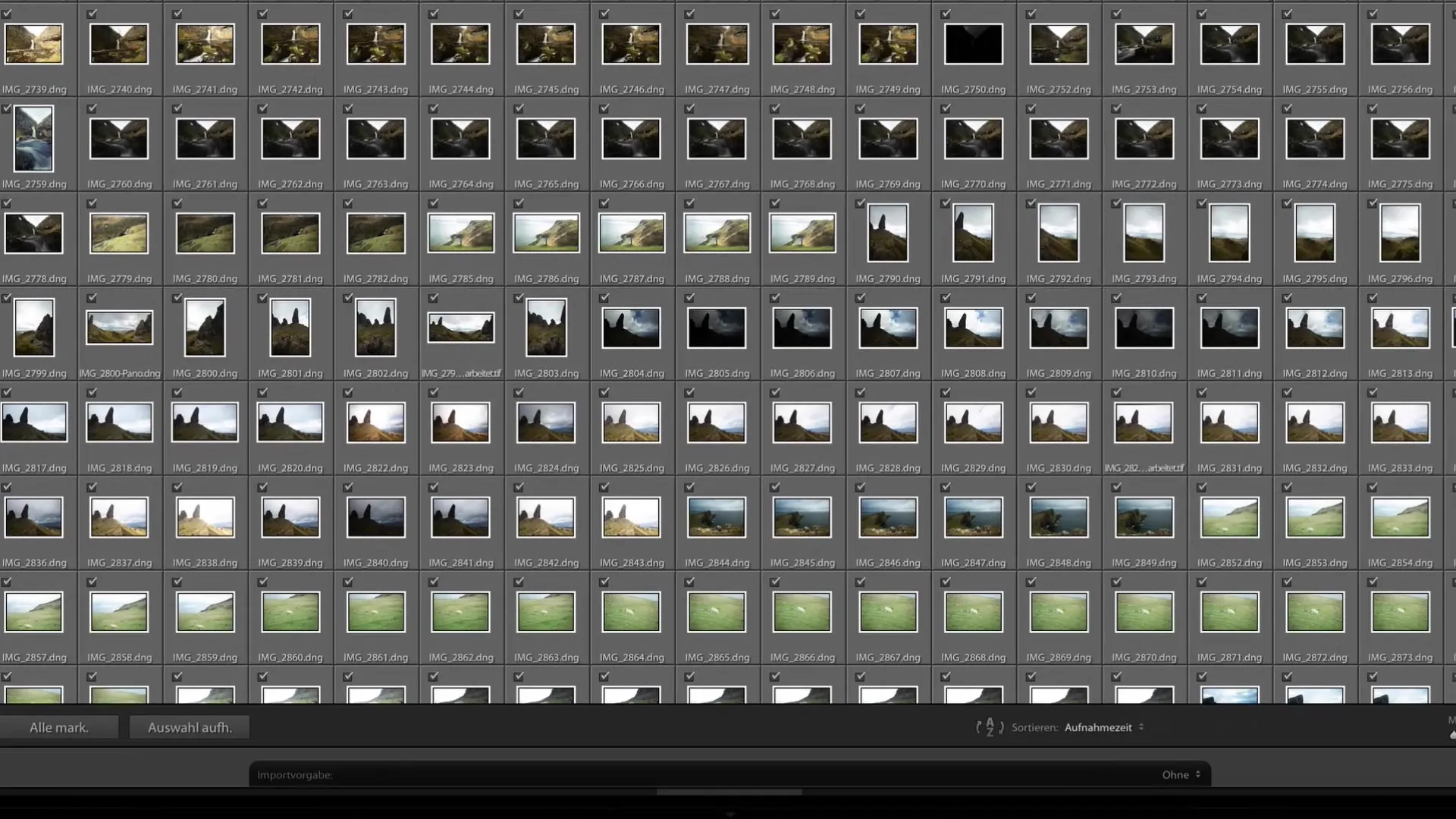Image resolution: width=1456 pixels, height=819 pixels.
Task: Toggle the checkbox for IMG_2844.dng
Action: click(689, 487)
